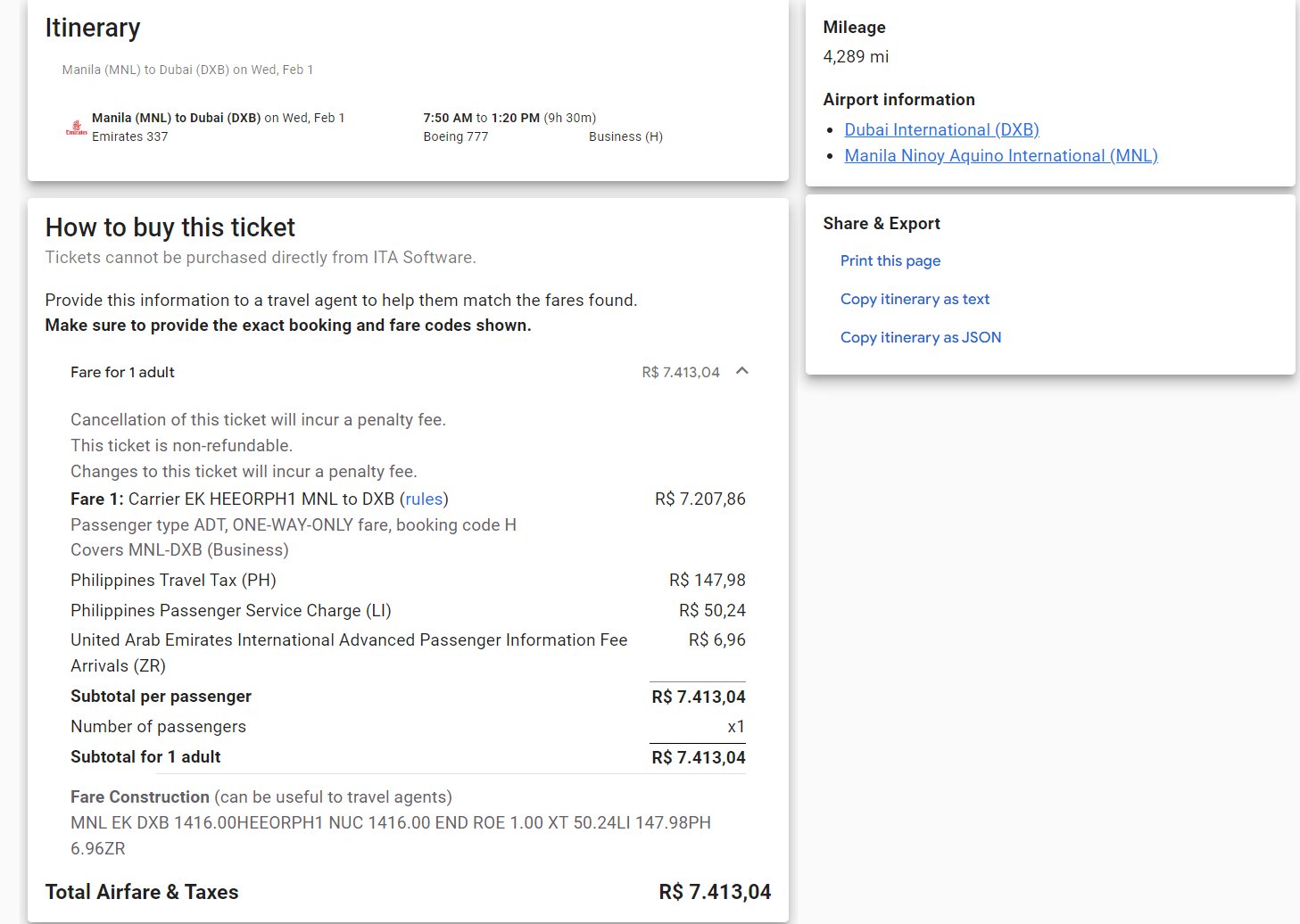Screen dimensions: 1300x924
Task: Click the Fare for 1 adult header
Action: [122, 372]
